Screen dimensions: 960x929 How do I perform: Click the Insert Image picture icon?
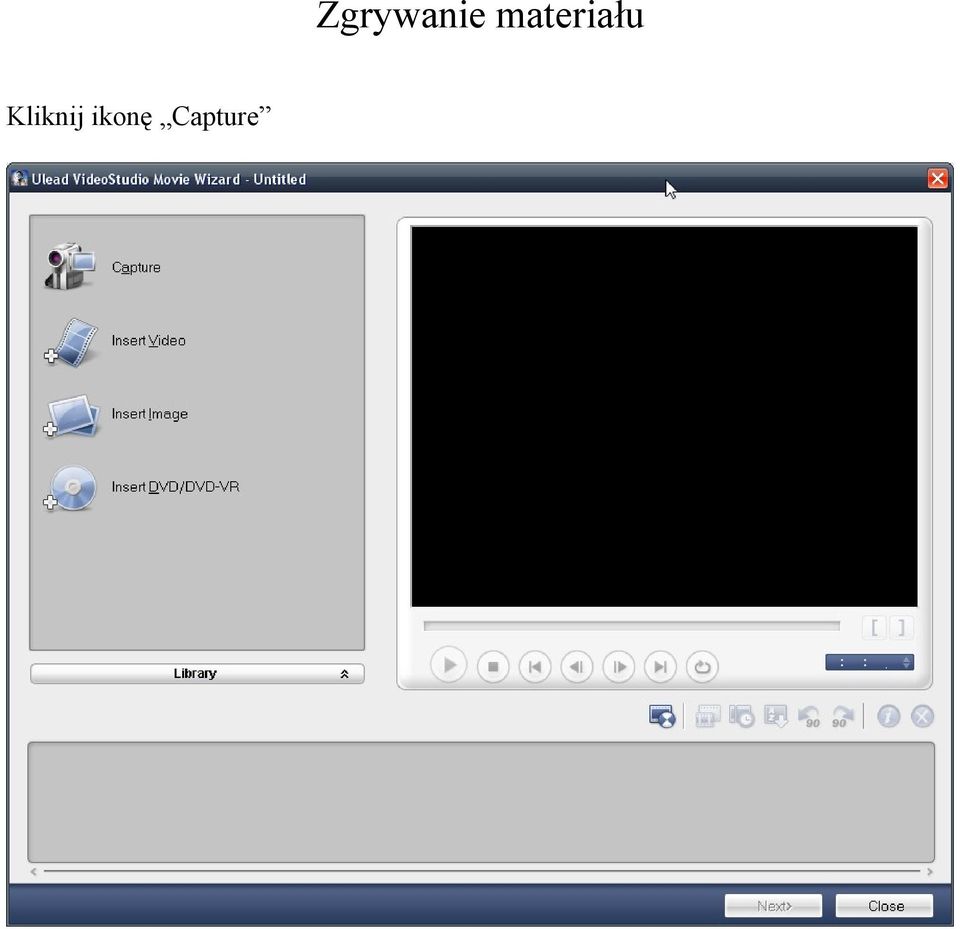point(71,415)
